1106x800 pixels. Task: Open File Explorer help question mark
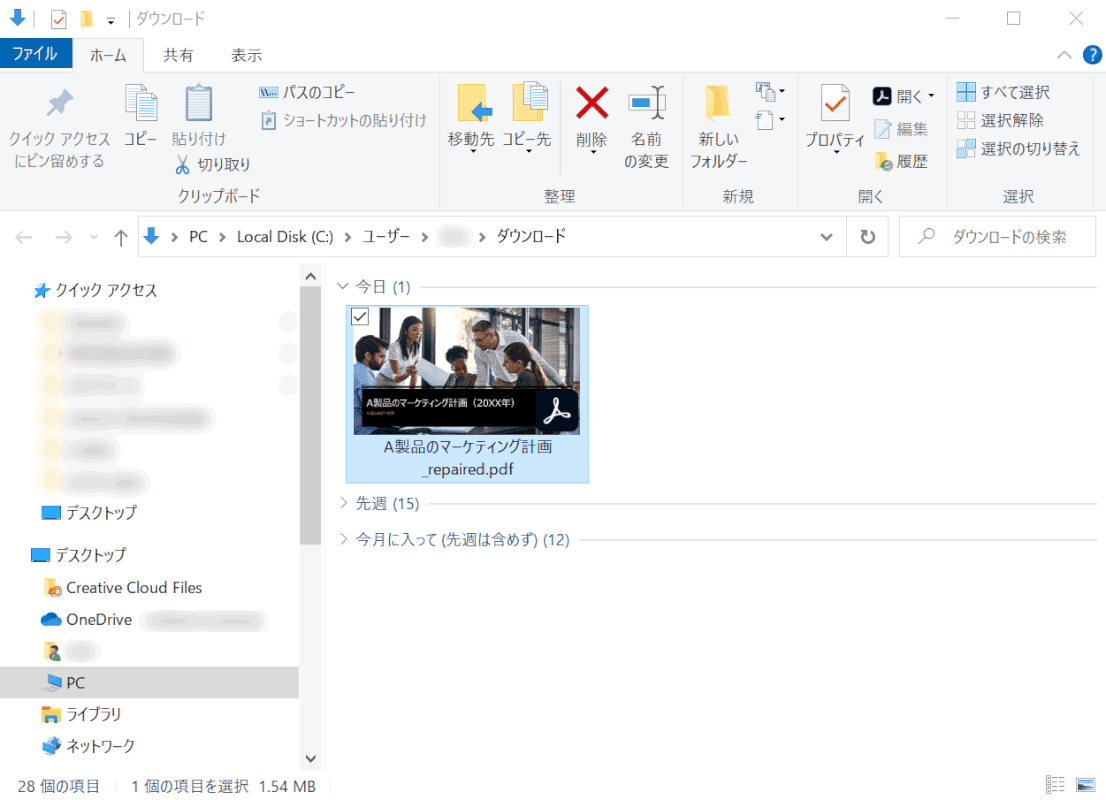click(1092, 54)
